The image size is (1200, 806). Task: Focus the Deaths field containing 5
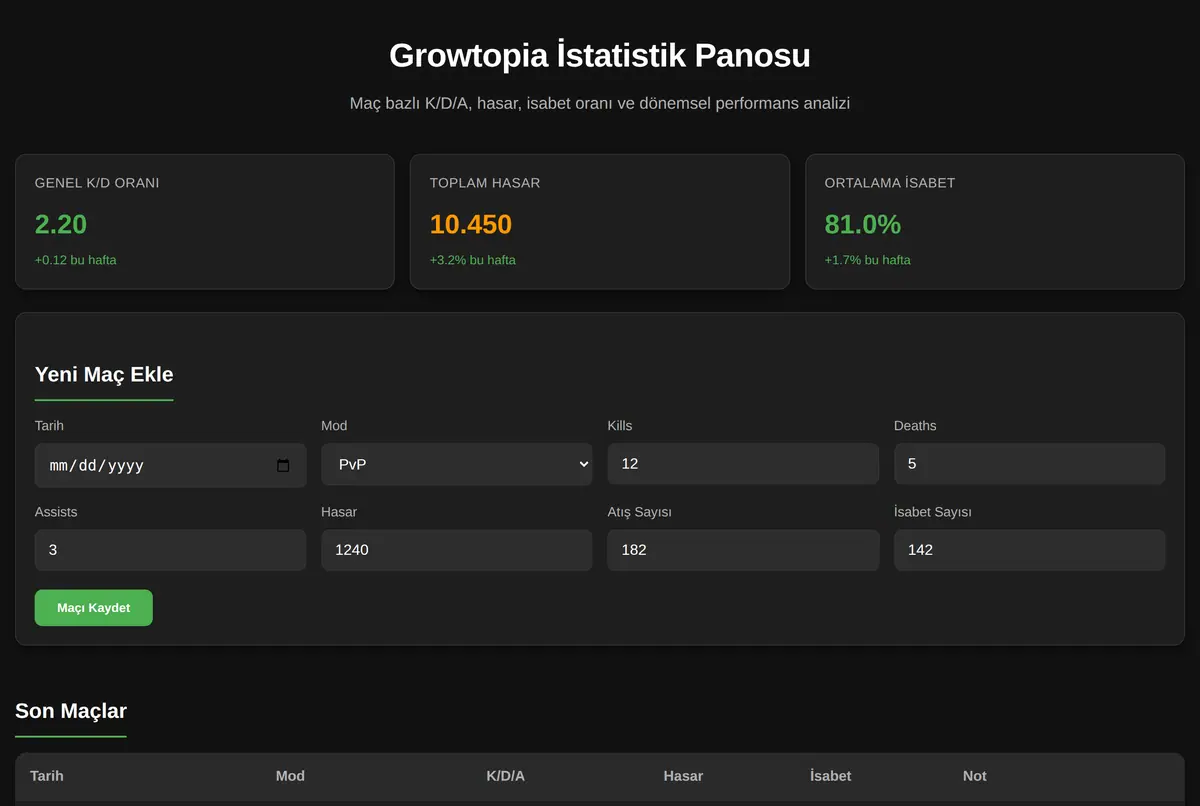1029,464
